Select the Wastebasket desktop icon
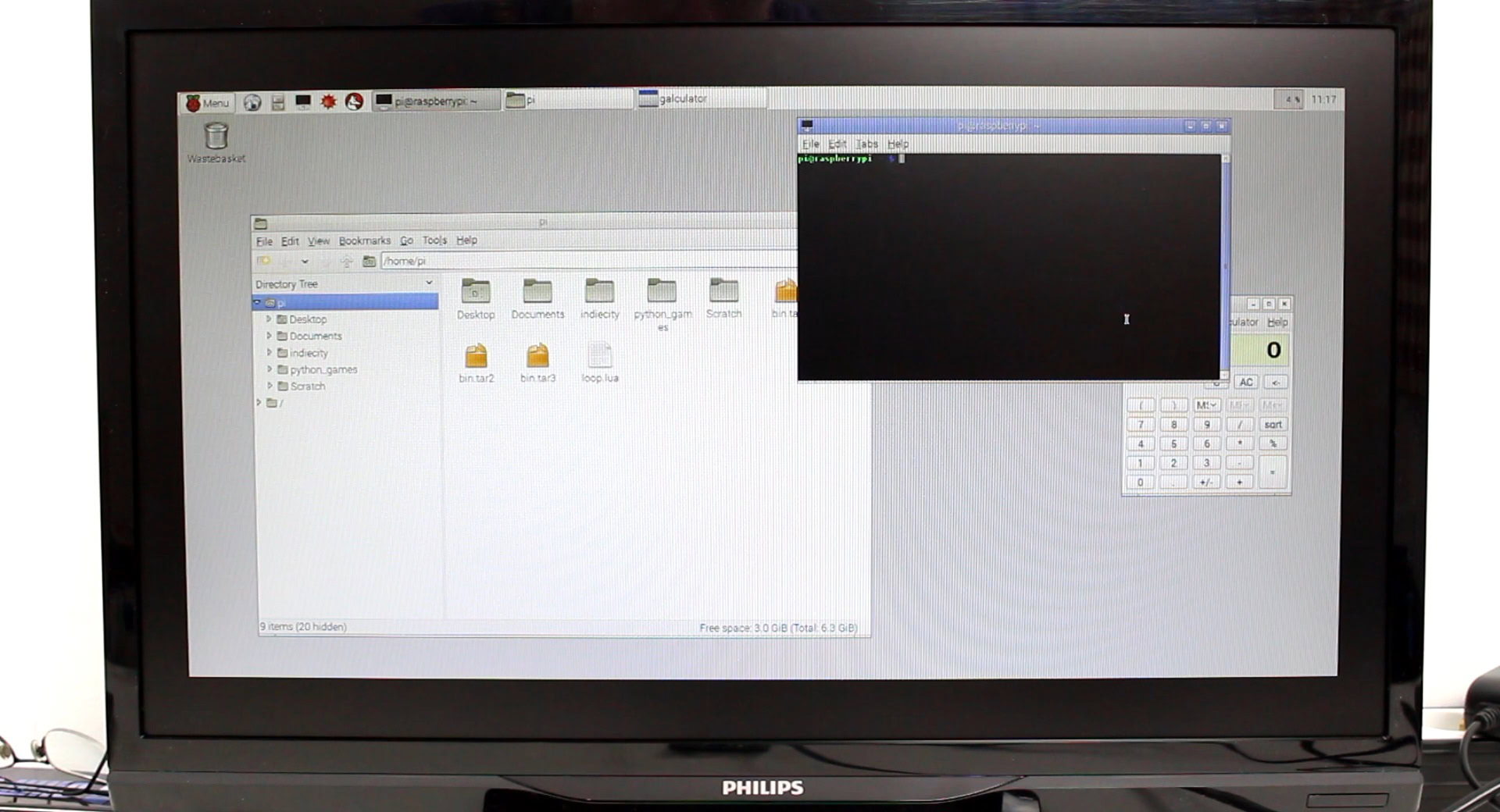 (x=216, y=143)
